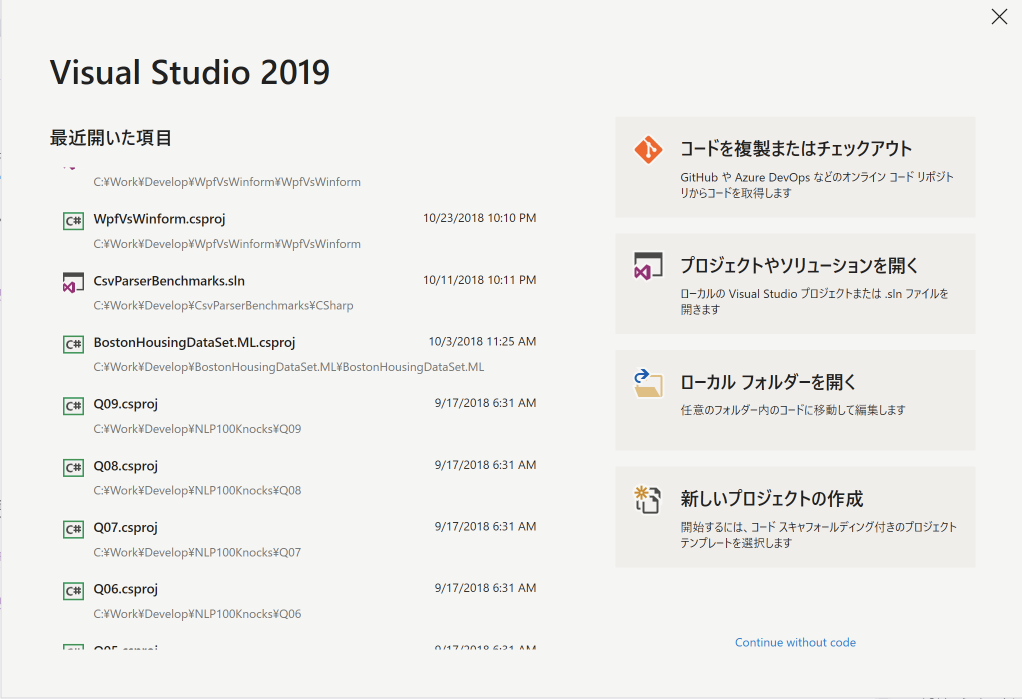Screen dimensions: 1022x699
Task: Choose the ローカル フォルダーを開く card
Action: pyautogui.click(x=795, y=400)
